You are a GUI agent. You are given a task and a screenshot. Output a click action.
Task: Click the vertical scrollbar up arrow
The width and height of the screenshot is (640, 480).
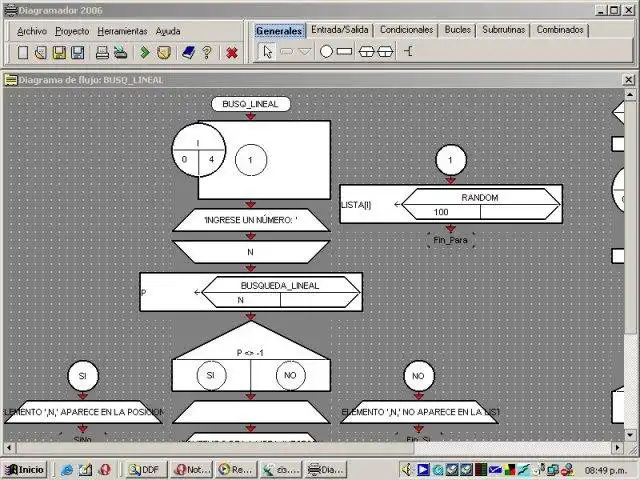(x=629, y=95)
